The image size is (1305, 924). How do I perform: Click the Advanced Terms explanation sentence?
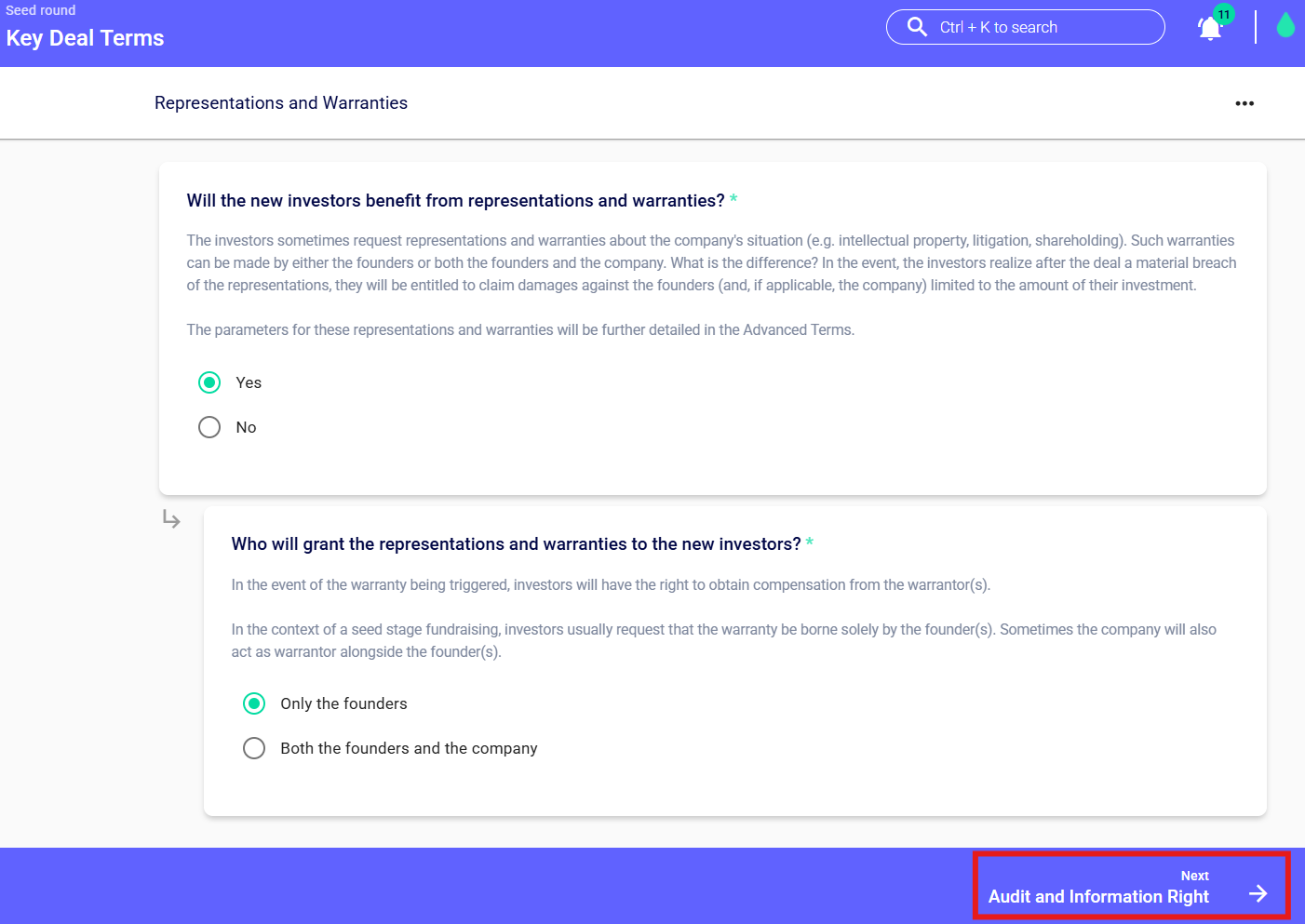pyautogui.click(x=520, y=330)
